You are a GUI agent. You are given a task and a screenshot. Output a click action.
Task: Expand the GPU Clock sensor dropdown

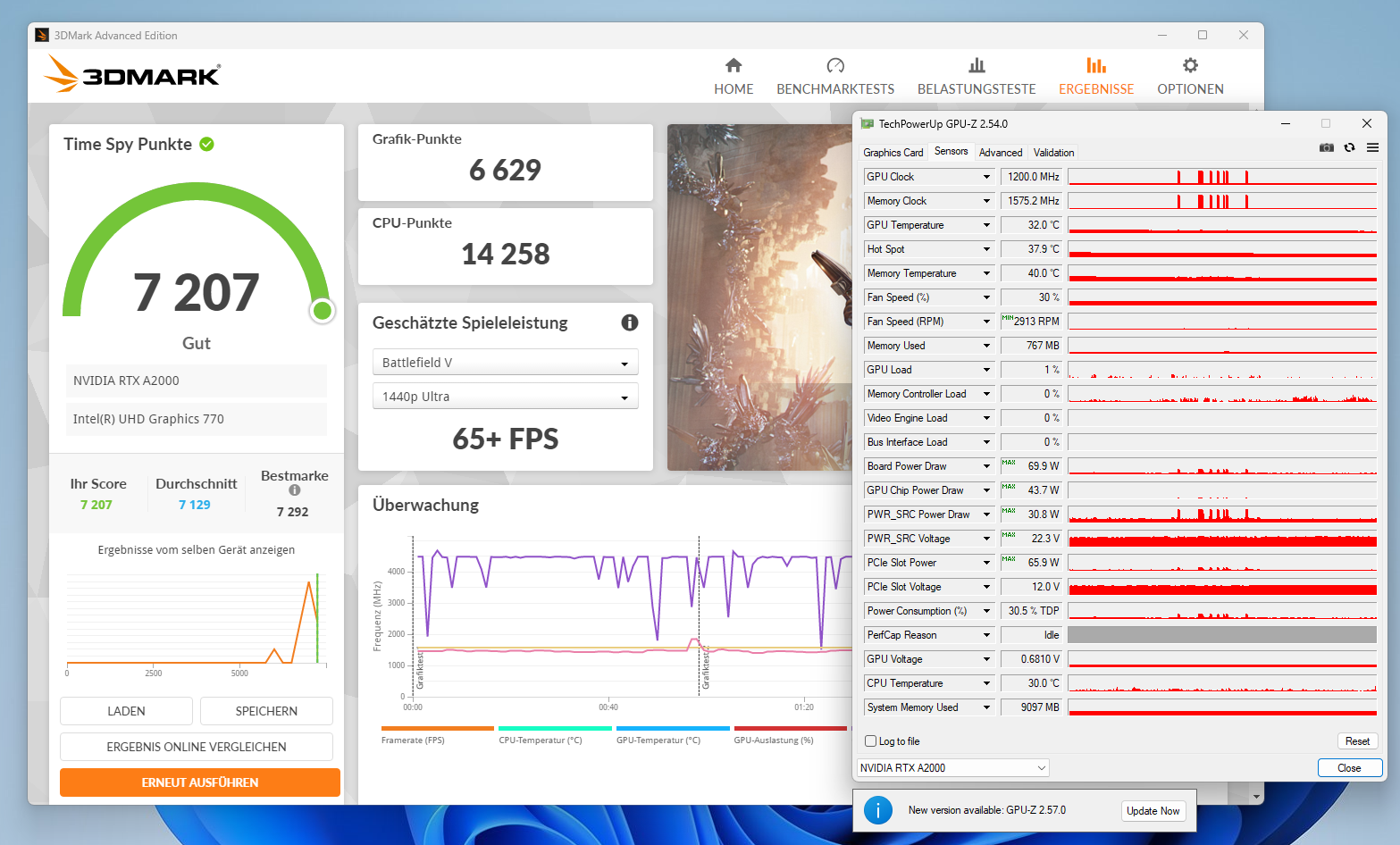(986, 177)
